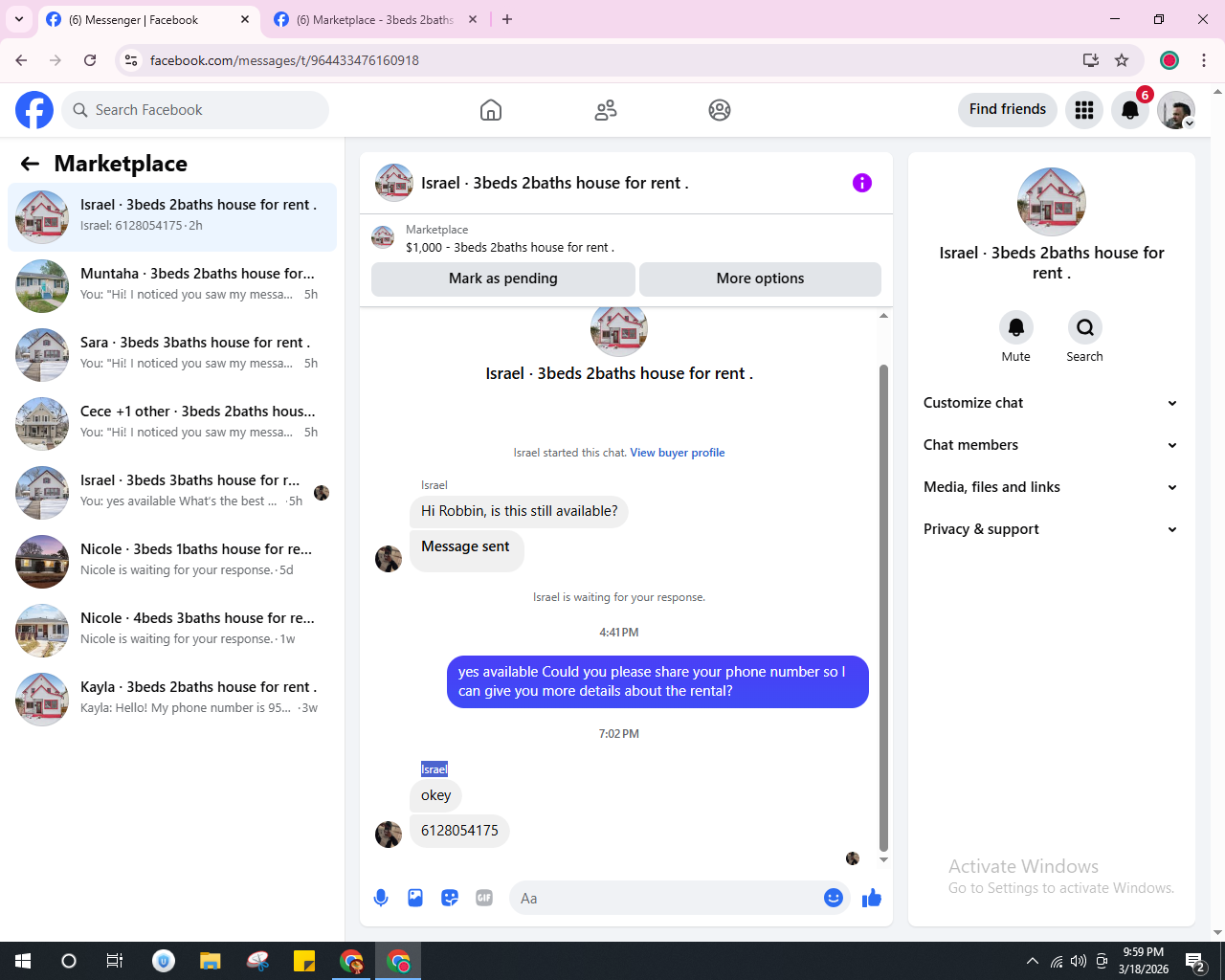Expand Customize chat section
The height and width of the screenshot is (980, 1225).
[x=1051, y=403]
